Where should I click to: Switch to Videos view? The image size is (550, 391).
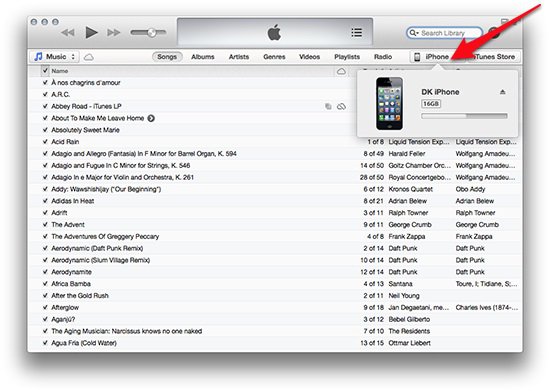(x=309, y=57)
